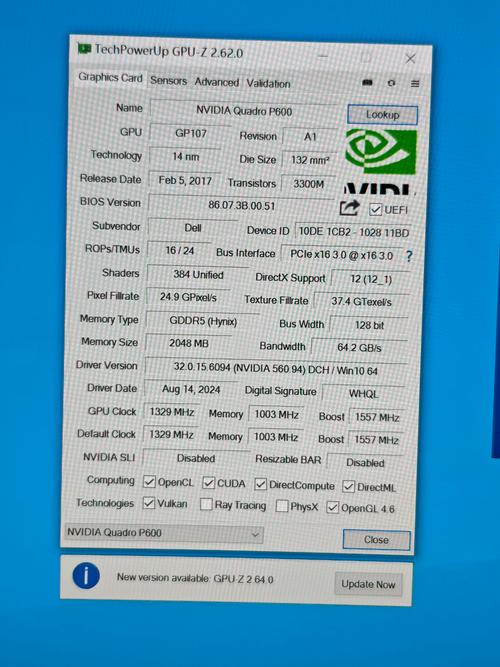500x667 pixels.
Task: Click the GPU Clock row Memory 1003 MHz value
Action: (x=277, y=414)
